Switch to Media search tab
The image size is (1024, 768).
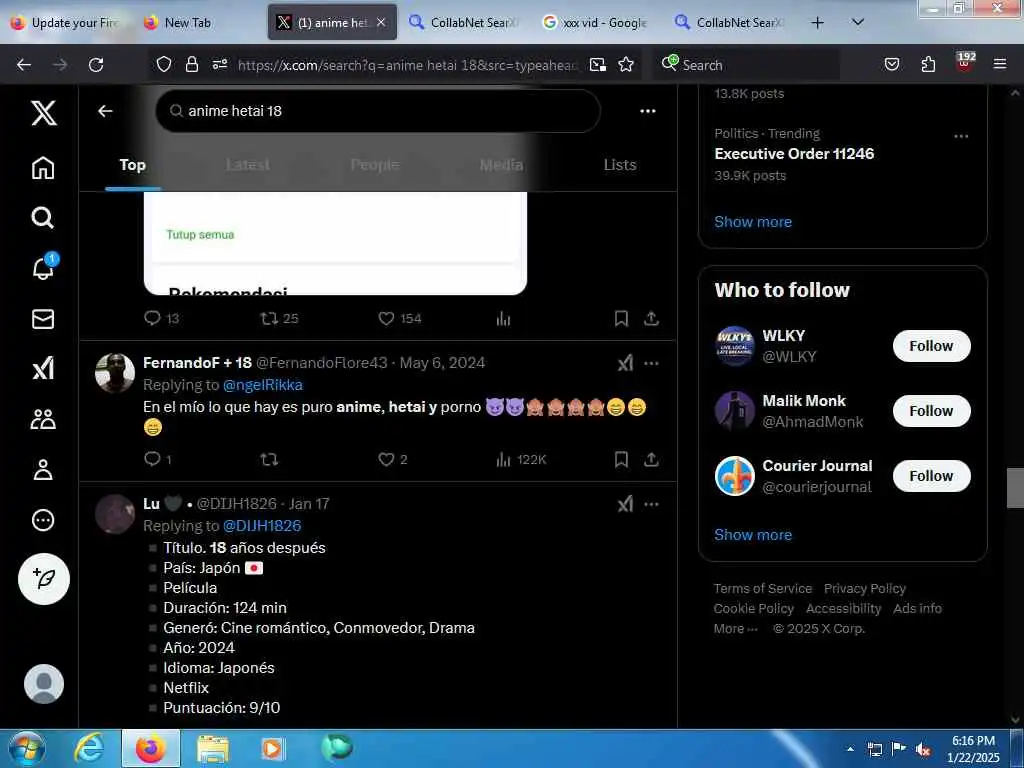(x=501, y=165)
